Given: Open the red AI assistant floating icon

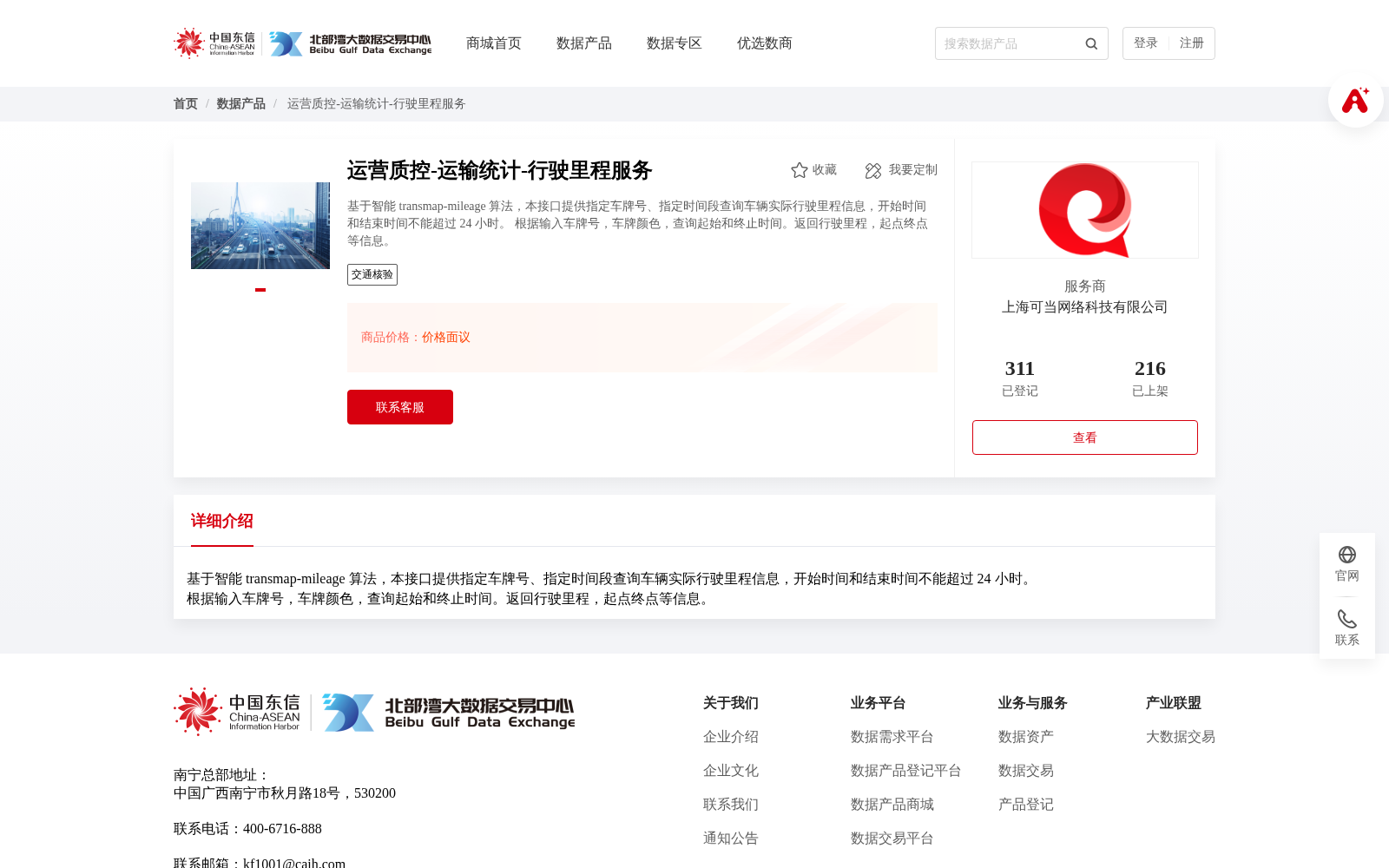Looking at the screenshot, I should click(1355, 100).
